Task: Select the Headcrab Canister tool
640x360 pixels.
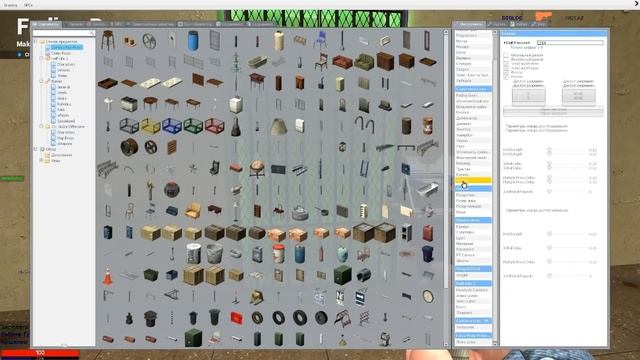Action: point(472,290)
